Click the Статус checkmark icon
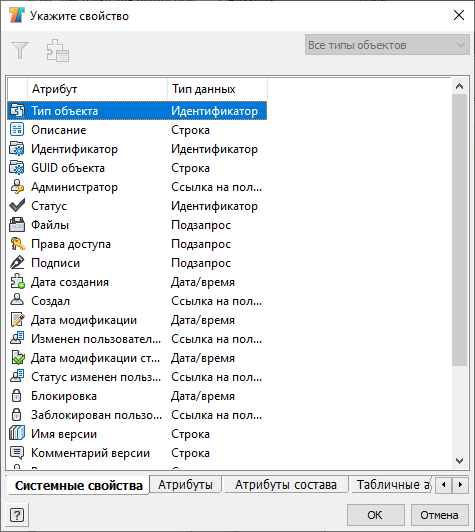The width and height of the screenshot is (475, 532). click(x=17, y=206)
